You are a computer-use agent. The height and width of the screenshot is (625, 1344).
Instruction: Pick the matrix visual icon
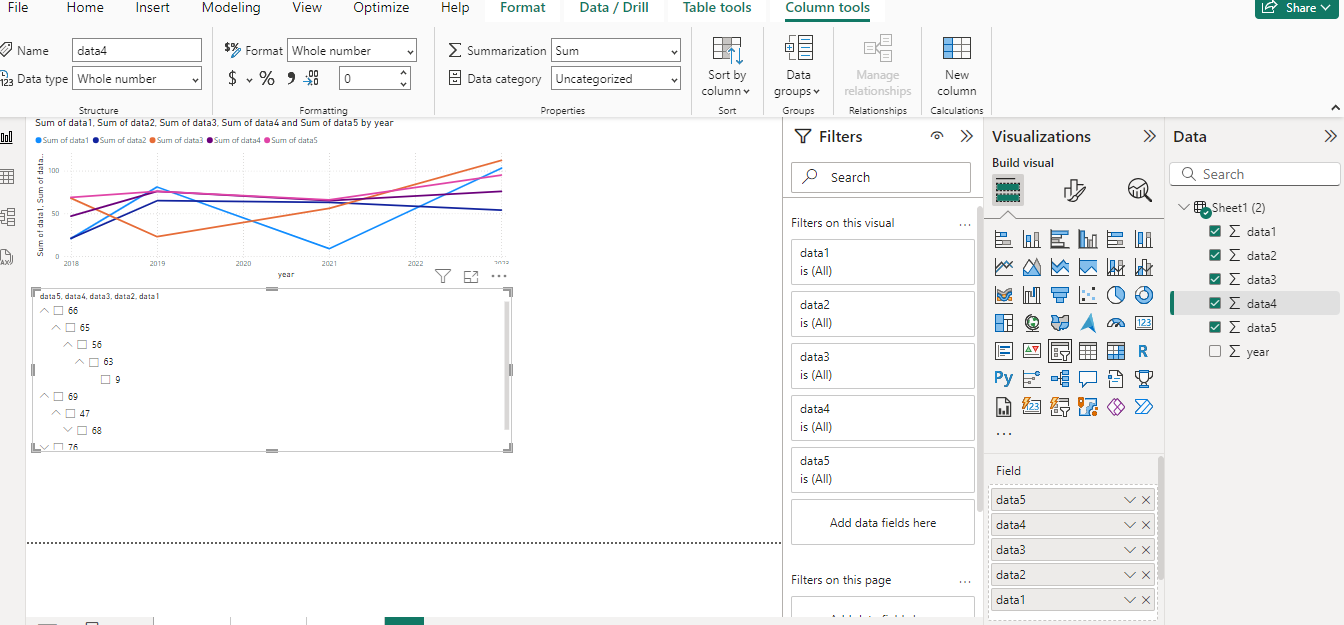[1116, 351]
